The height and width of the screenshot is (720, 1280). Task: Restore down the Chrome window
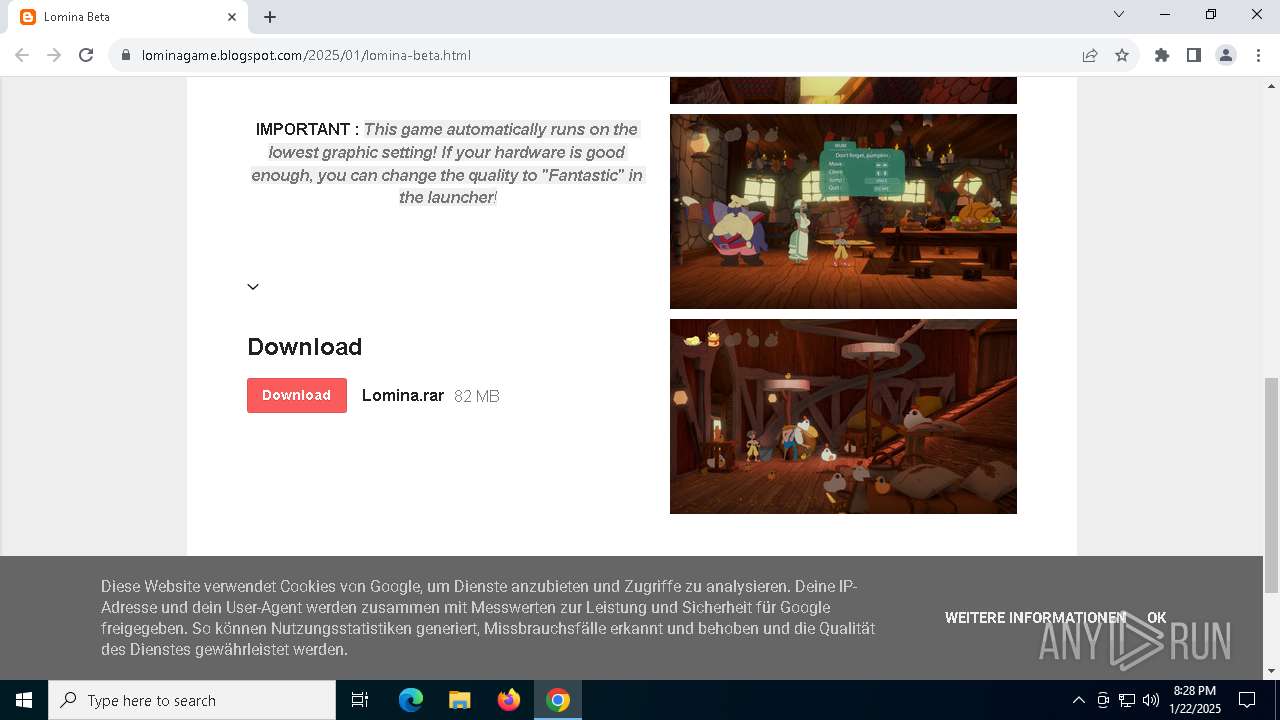point(1211,15)
